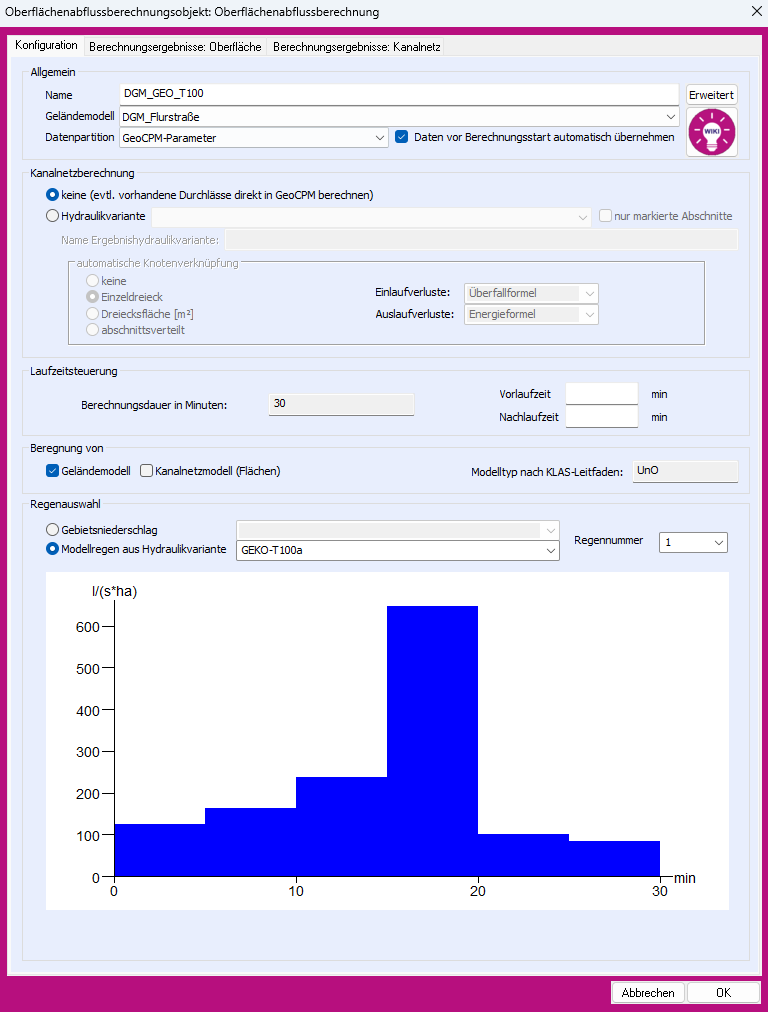Click the Vorlaufzeit input field
This screenshot has width=768, height=1012.
pyautogui.click(x=601, y=394)
